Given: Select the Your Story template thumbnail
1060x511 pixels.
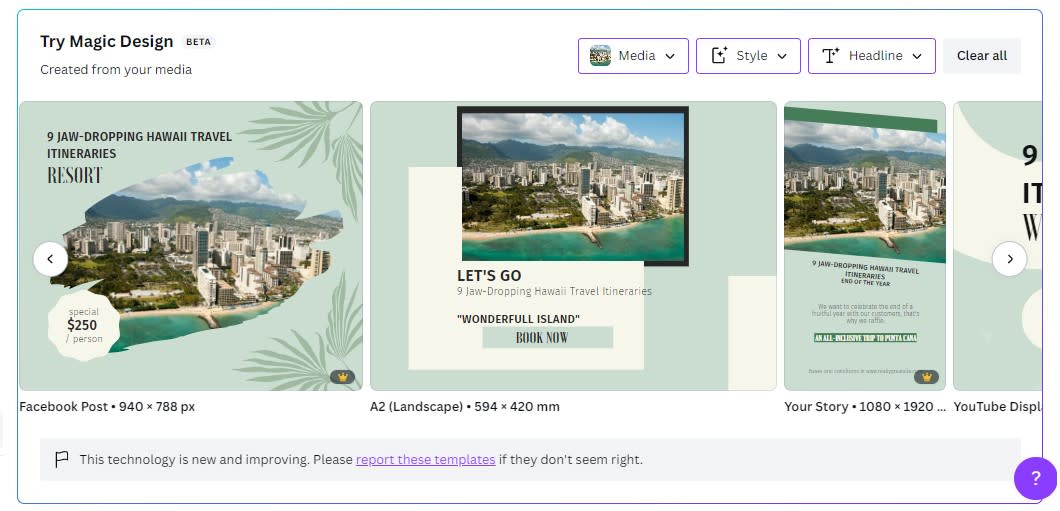Looking at the screenshot, I should 865,246.
